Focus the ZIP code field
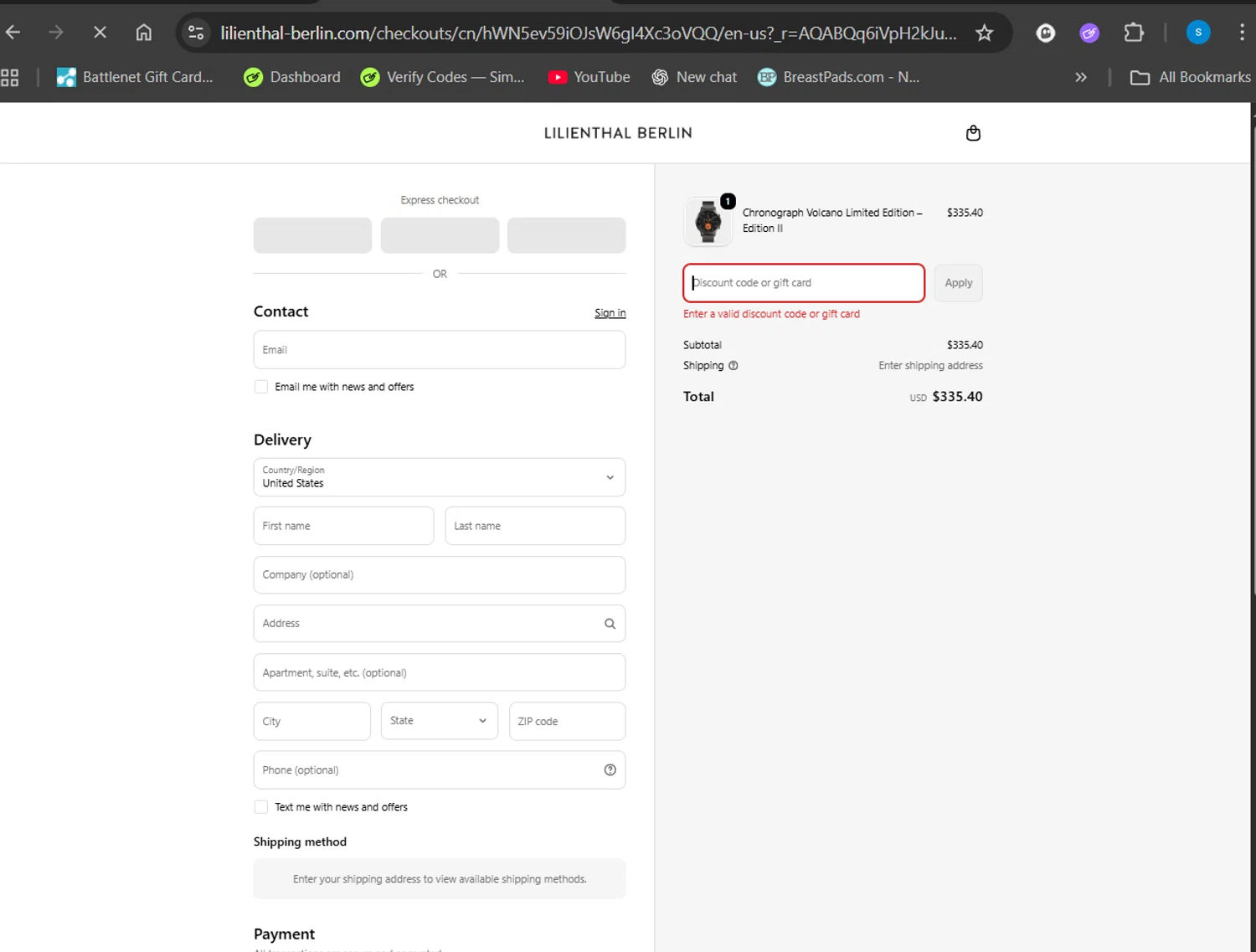The width and height of the screenshot is (1256, 952). pyautogui.click(x=567, y=721)
